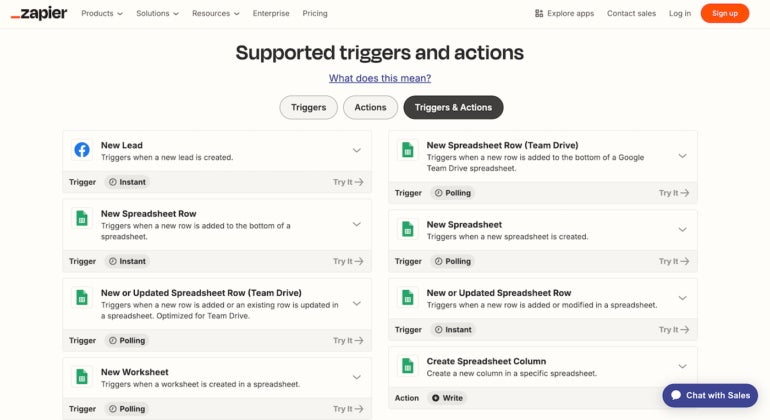Click clock icon in New Spreadsheet Polling badge
The image size is (770, 420).
tap(439, 261)
